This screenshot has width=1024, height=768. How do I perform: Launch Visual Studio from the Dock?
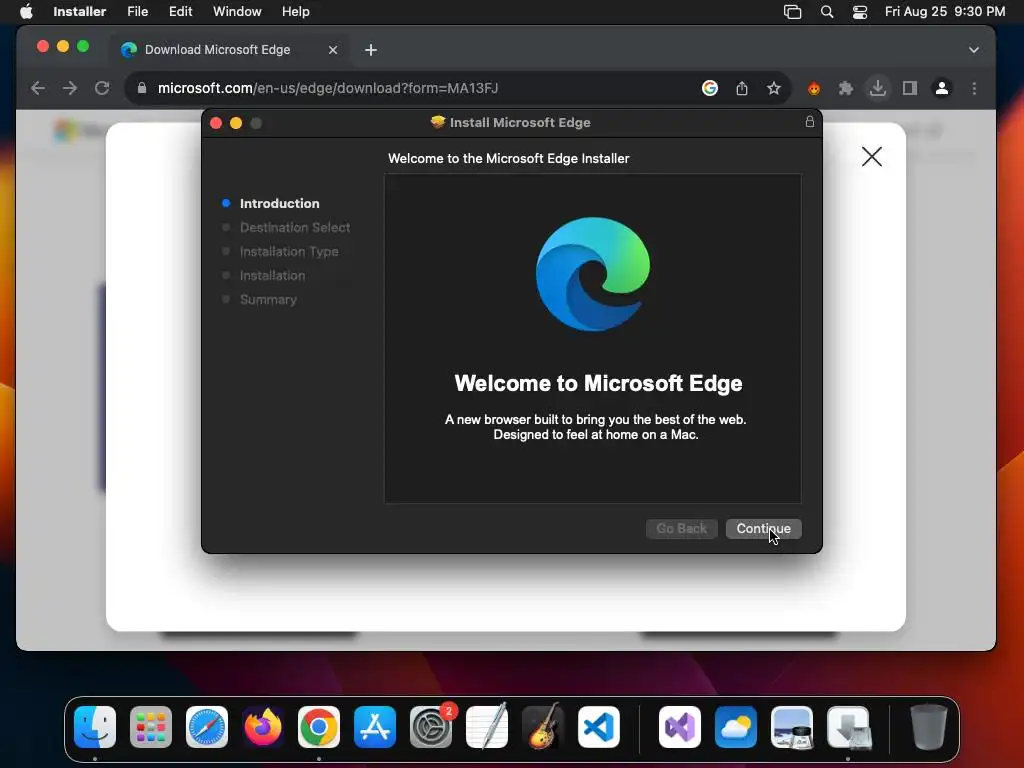tap(680, 727)
